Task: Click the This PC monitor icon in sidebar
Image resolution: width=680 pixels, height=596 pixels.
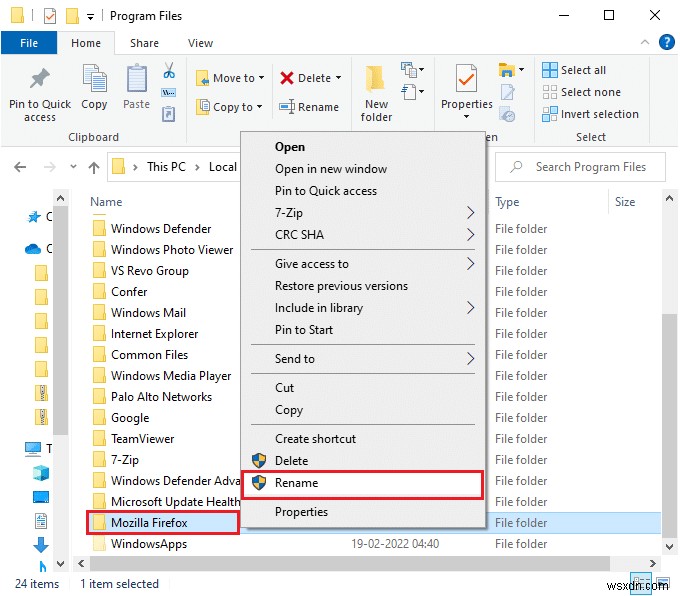Action: point(33,449)
